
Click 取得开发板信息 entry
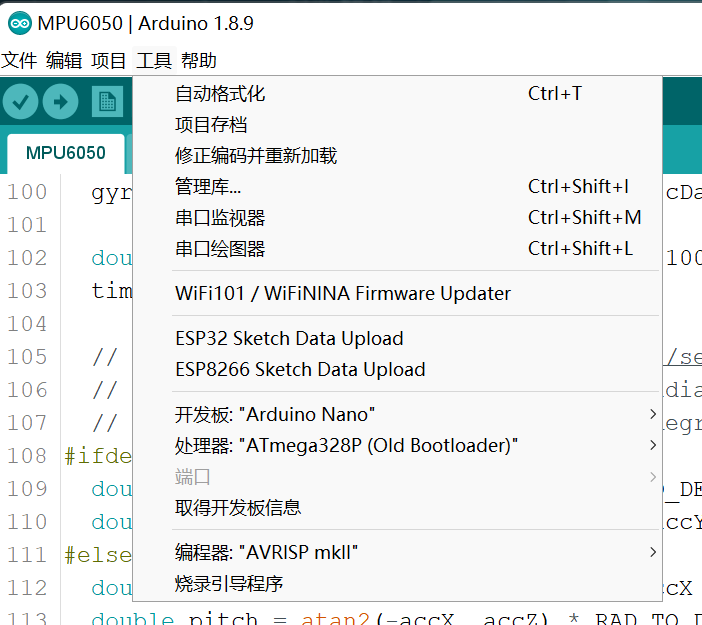point(397,508)
